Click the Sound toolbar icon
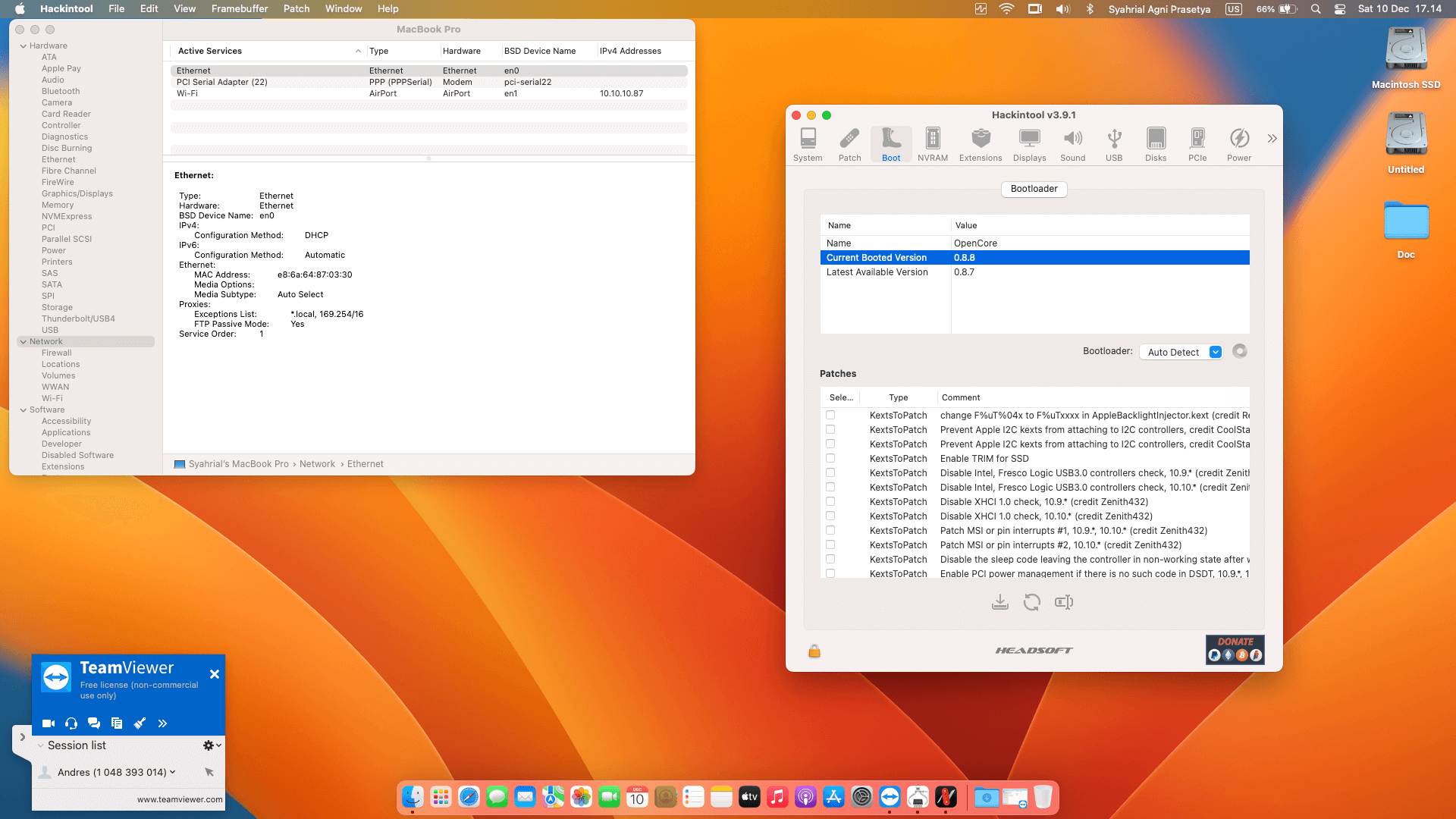The image size is (1456, 819). [x=1072, y=144]
